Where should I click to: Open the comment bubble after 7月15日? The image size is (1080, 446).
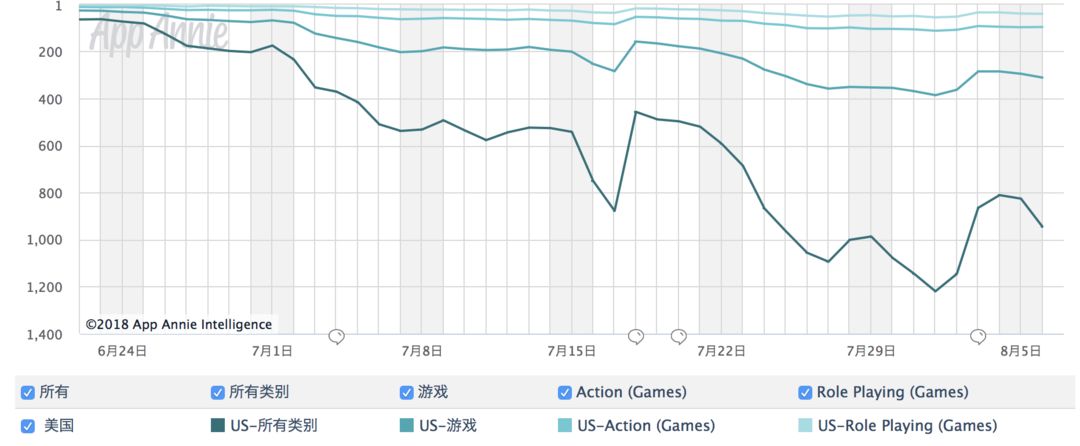pos(636,337)
